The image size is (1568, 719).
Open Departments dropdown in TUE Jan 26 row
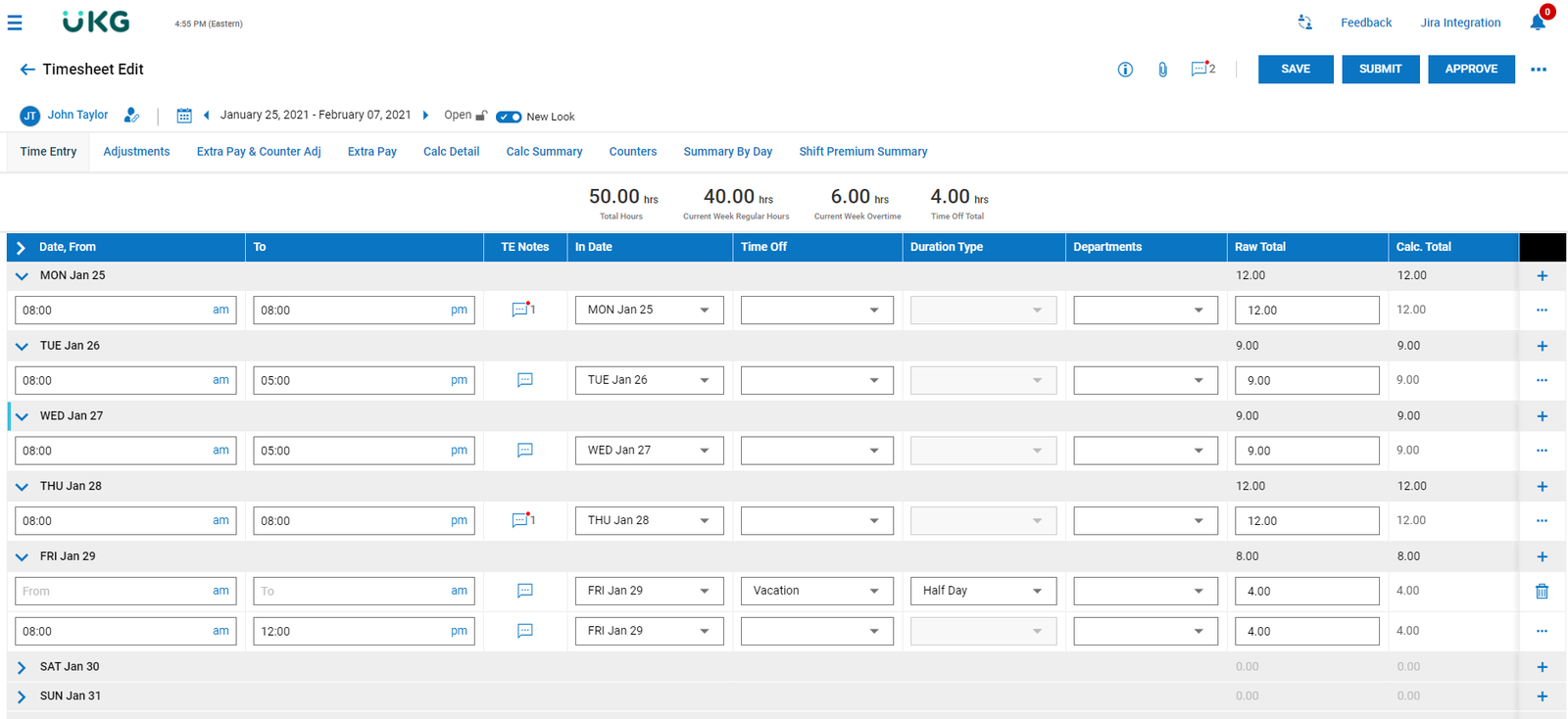click(1146, 380)
